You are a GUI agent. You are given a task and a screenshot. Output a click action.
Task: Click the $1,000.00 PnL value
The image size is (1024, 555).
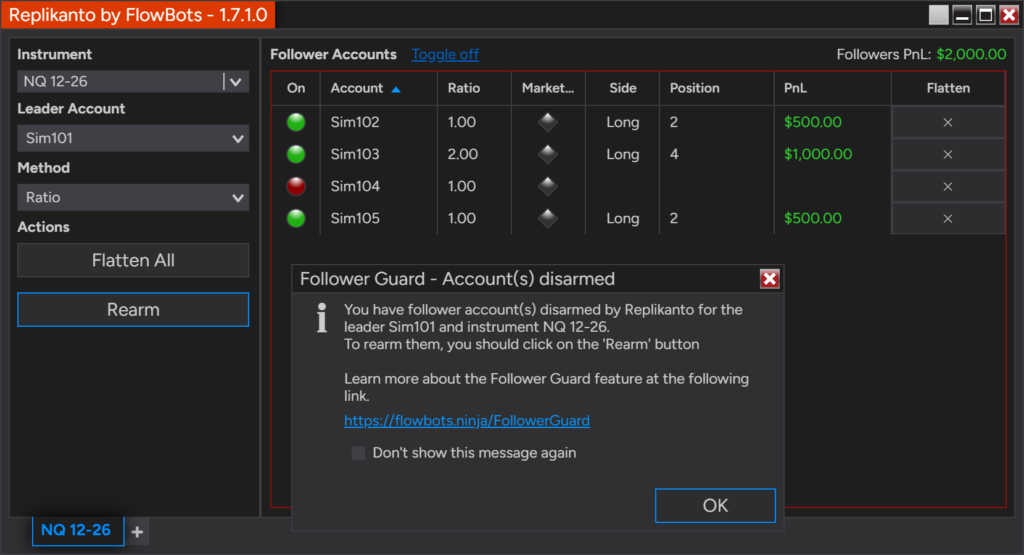(x=818, y=154)
